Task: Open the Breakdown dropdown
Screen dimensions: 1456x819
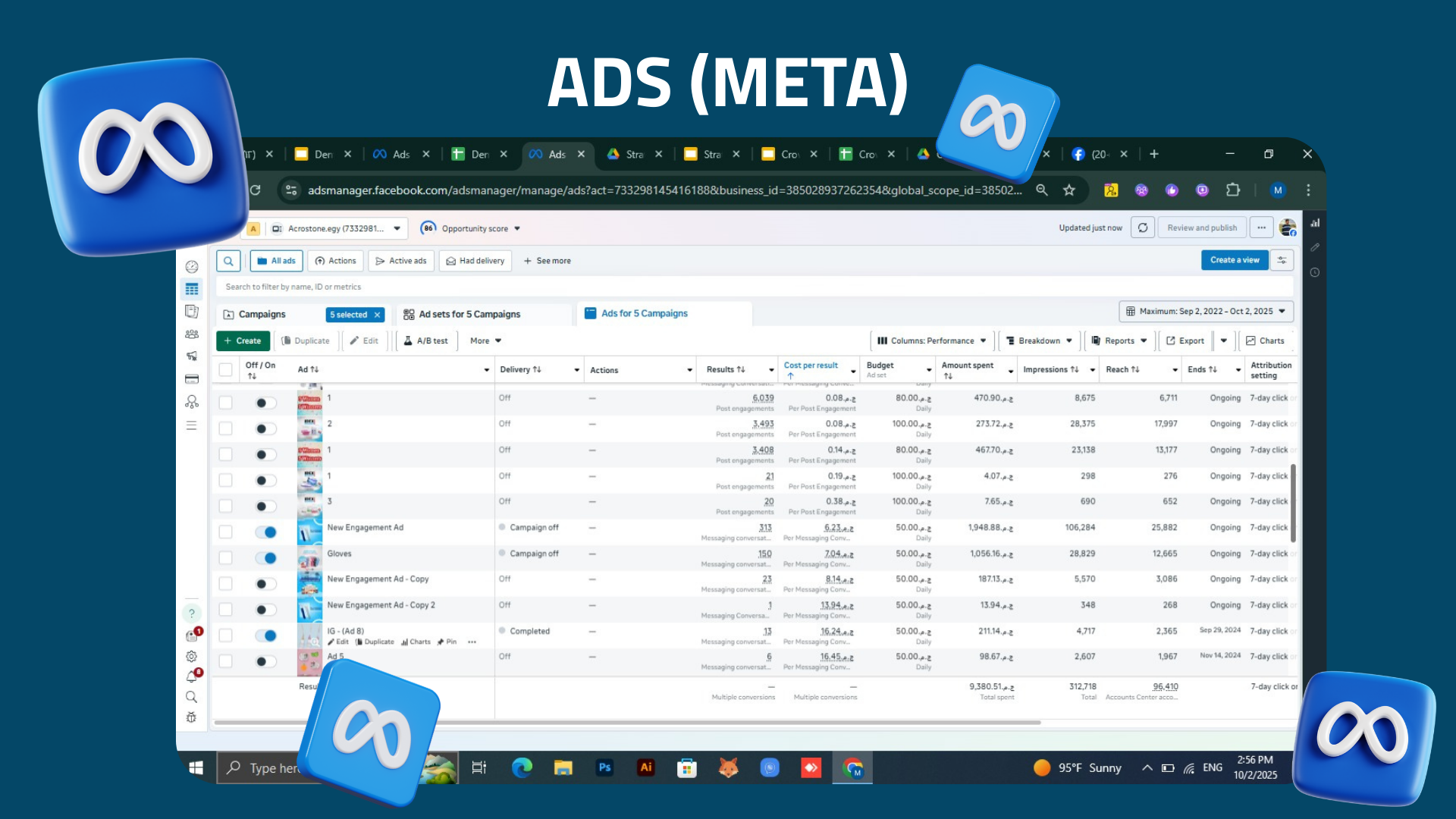Action: tap(1039, 340)
